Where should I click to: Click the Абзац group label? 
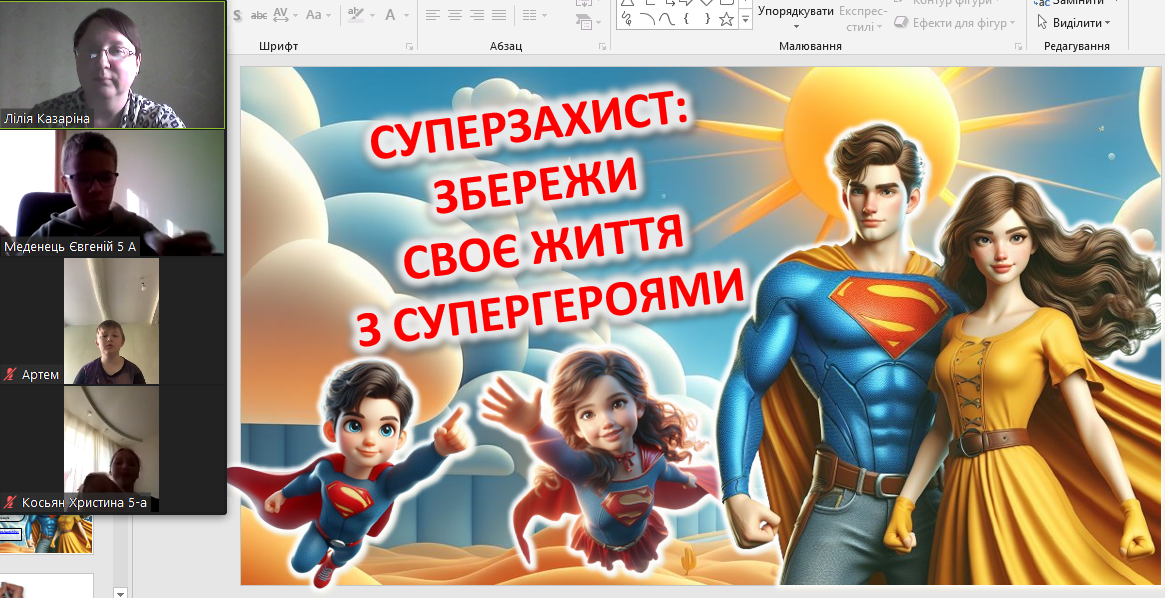click(506, 46)
